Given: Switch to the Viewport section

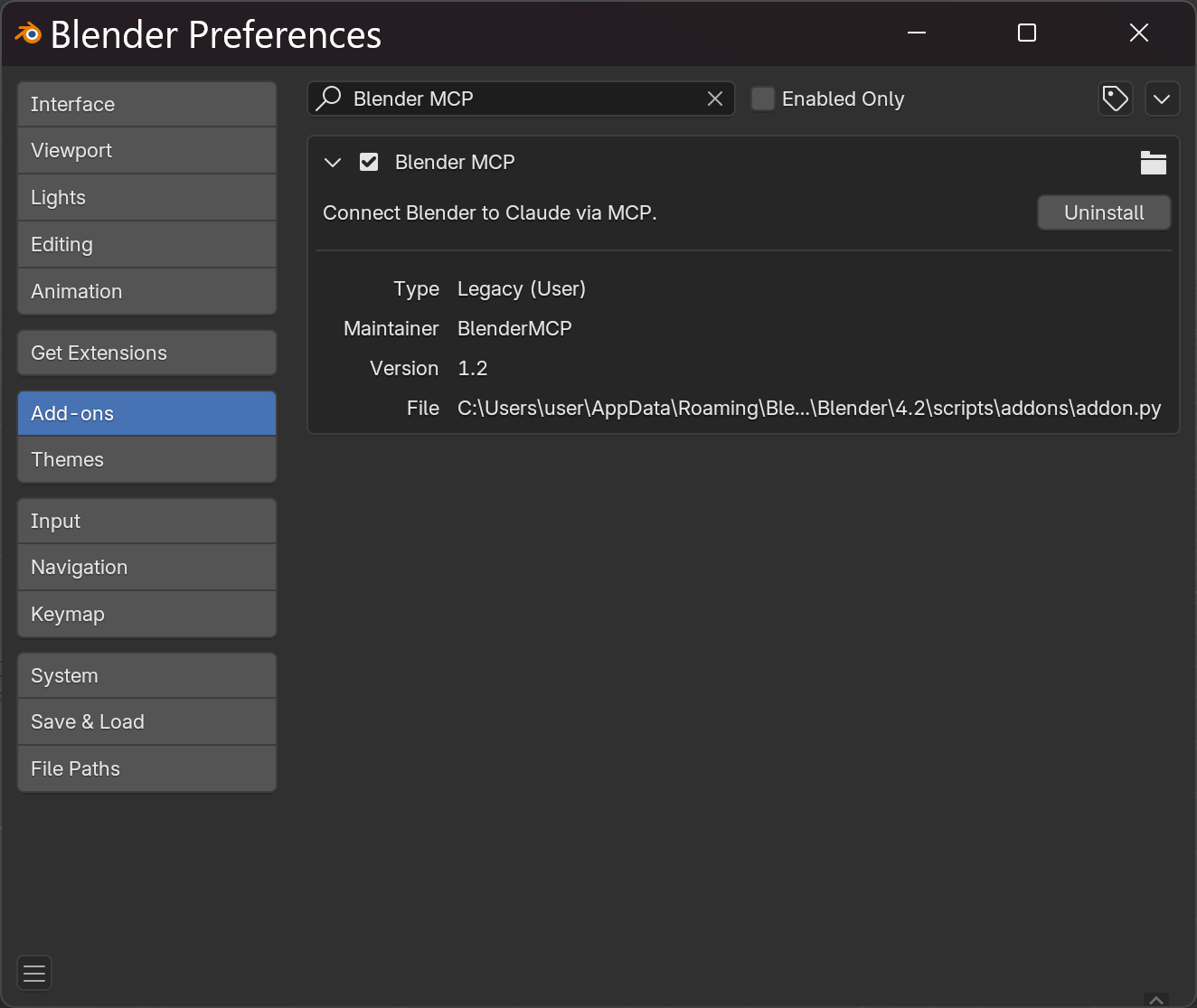Looking at the screenshot, I should coord(146,150).
